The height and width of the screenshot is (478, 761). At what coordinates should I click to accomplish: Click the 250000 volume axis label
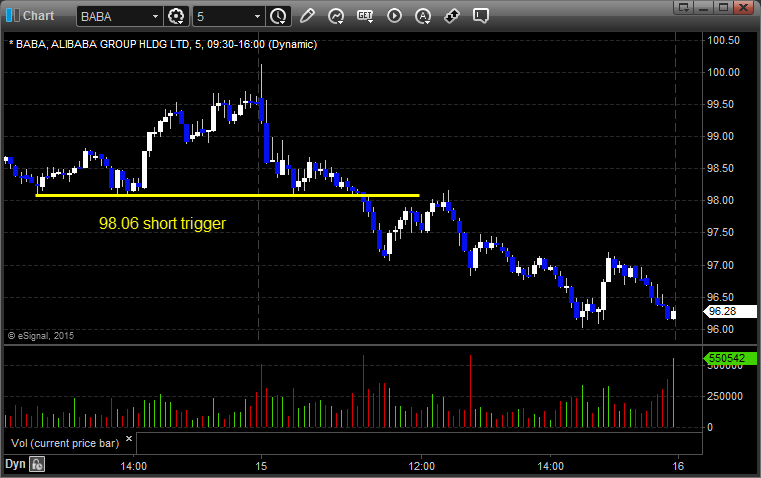tap(725, 396)
